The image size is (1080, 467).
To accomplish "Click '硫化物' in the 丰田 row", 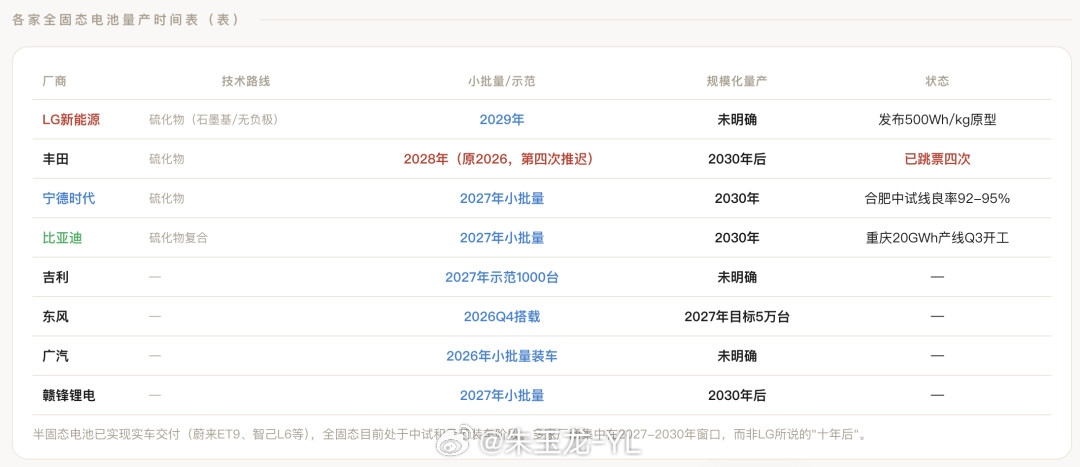I will pyautogui.click(x=167, y=159).
